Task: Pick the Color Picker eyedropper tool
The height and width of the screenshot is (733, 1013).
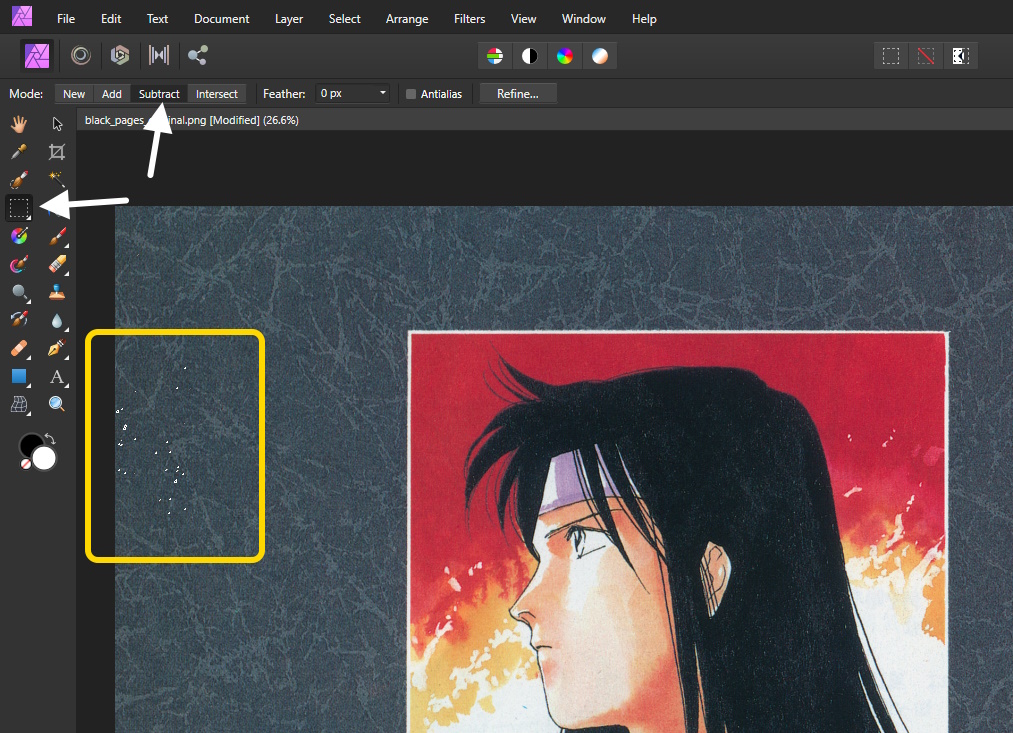Action: 19,152
